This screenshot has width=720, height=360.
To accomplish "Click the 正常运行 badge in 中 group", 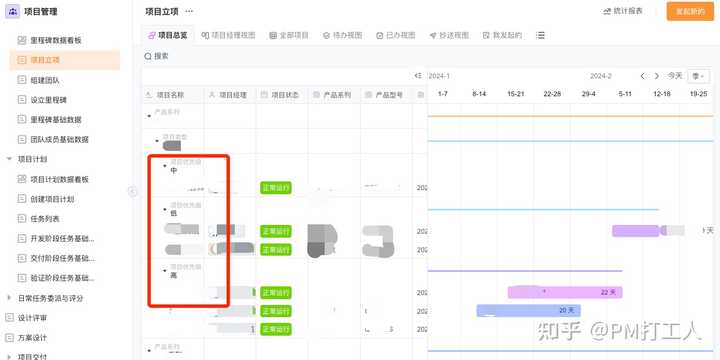I will [276, 188].
